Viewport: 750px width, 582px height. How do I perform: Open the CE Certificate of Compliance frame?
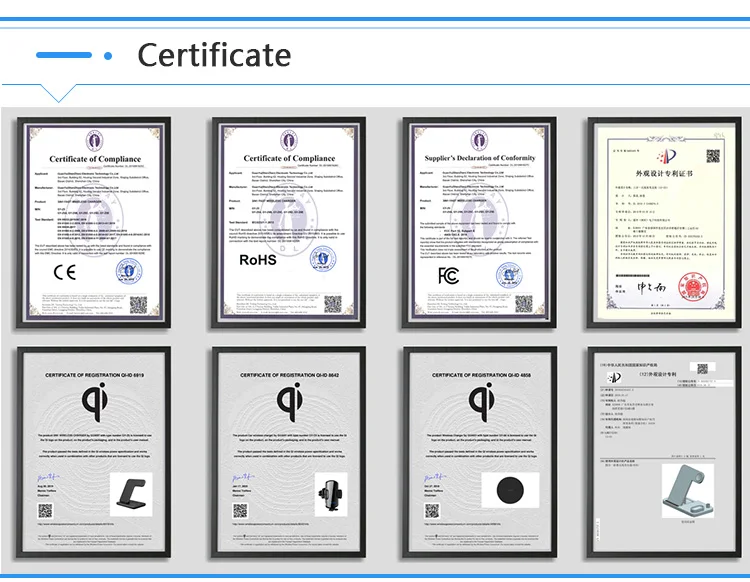94,222
